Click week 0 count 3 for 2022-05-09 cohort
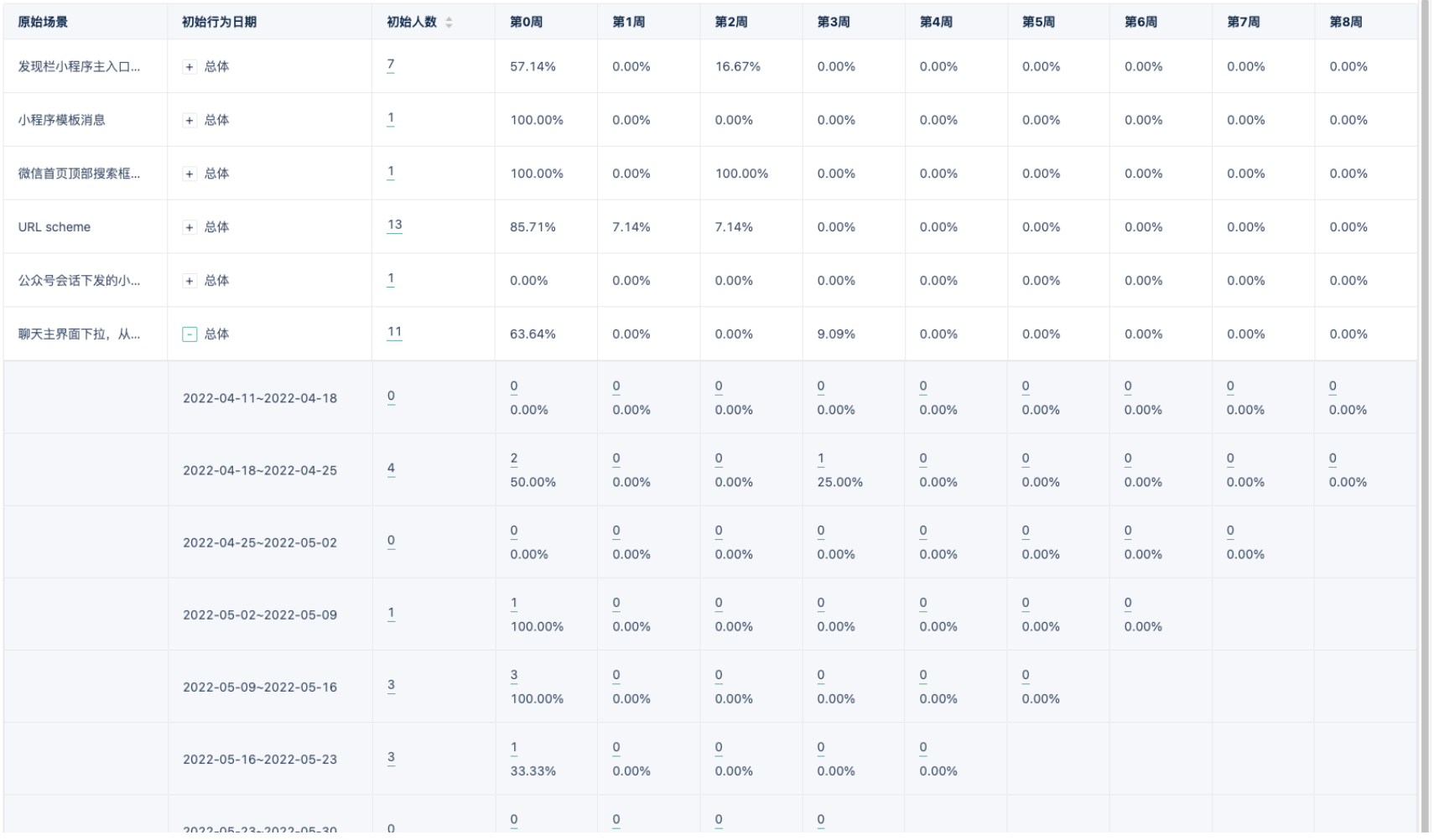Viewport: 1434px width, 840px height. tap(514, 675)
